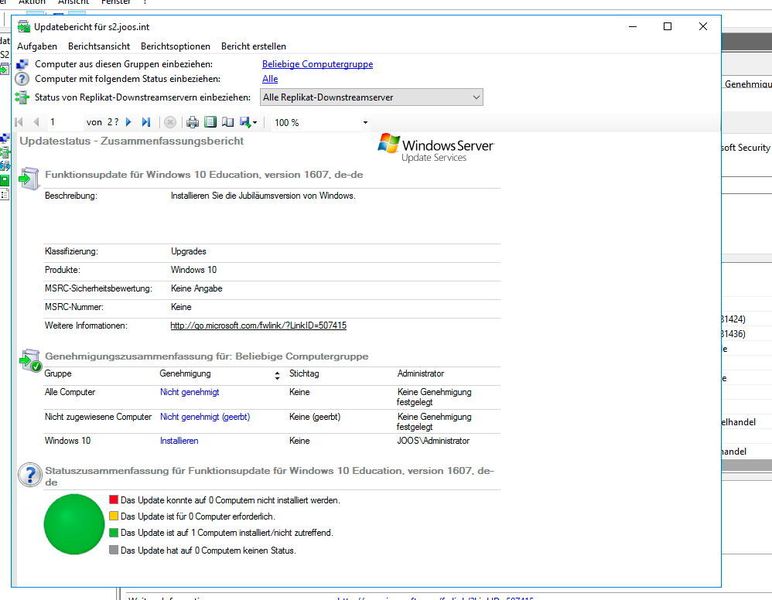Click Updatestatus - Zusammenfassungsbericht heading
Image resolution: width=772 pixels, height=600 pixels.
(131, 141)
